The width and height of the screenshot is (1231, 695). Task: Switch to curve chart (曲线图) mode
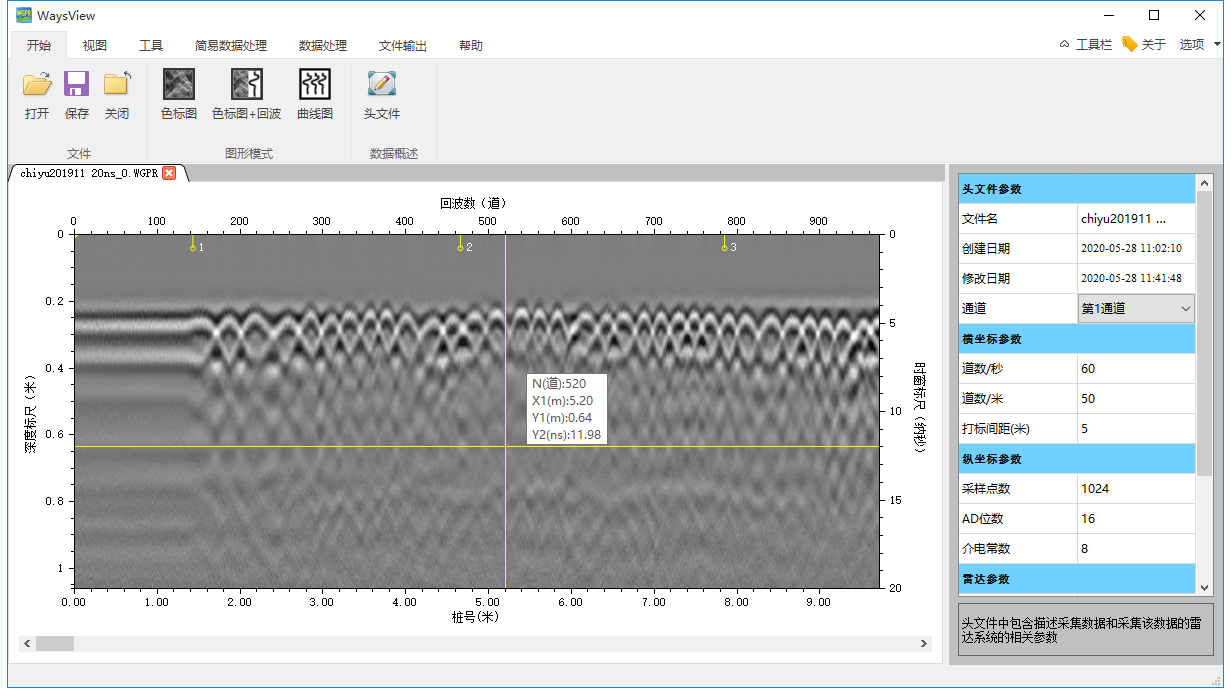[x=315, y=84]
